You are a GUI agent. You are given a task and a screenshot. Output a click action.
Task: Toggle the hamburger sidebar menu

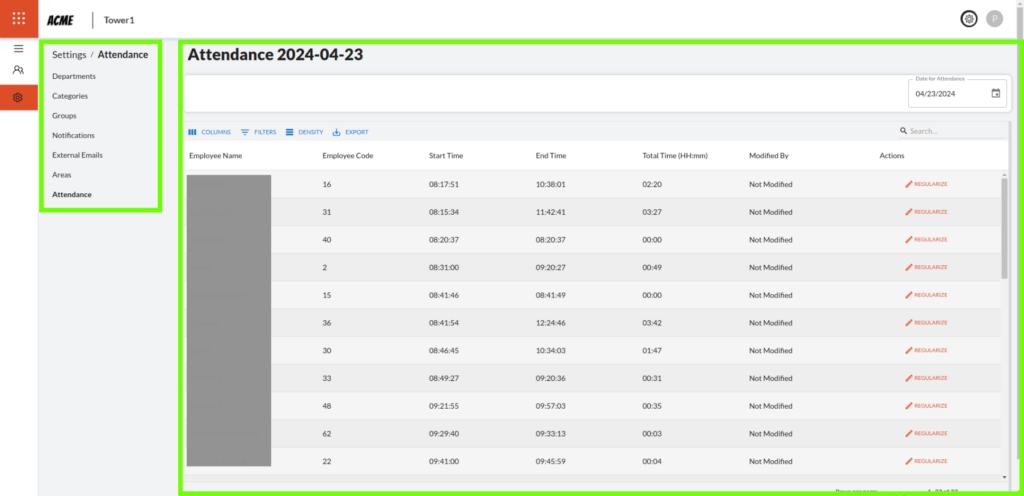tap(18, 48)
